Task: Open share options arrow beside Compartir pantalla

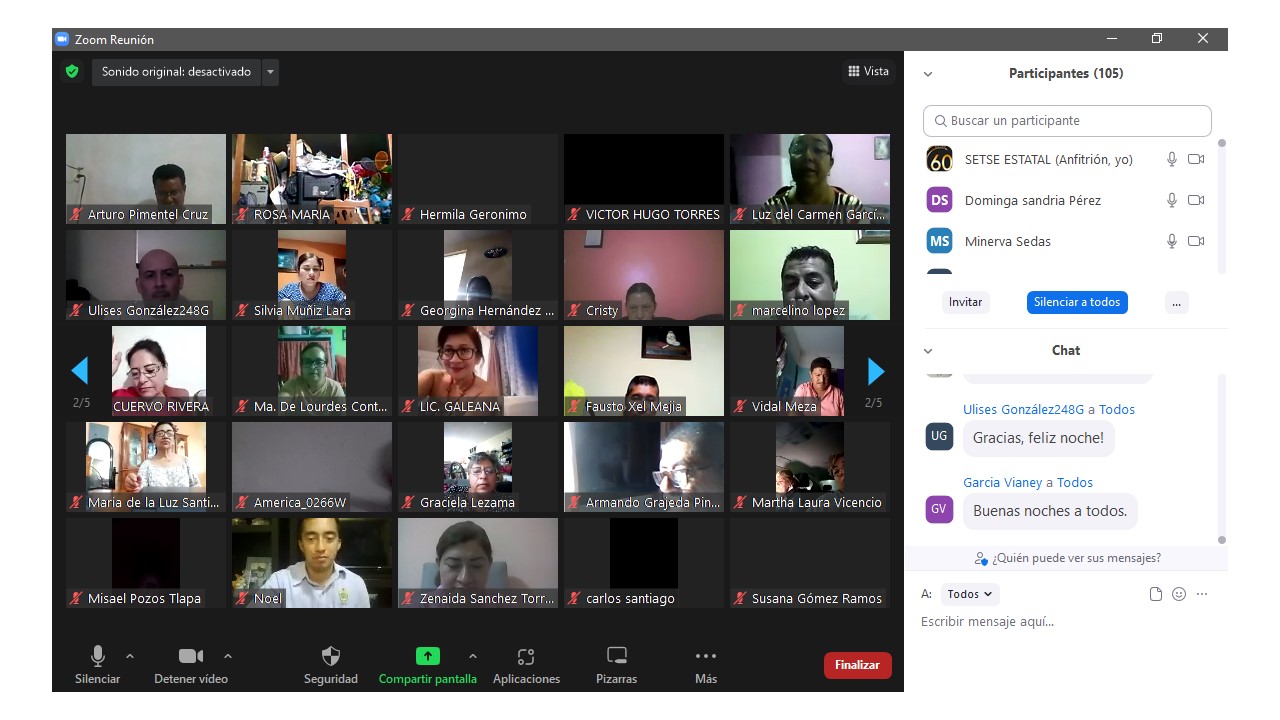Action: (473, 656)
